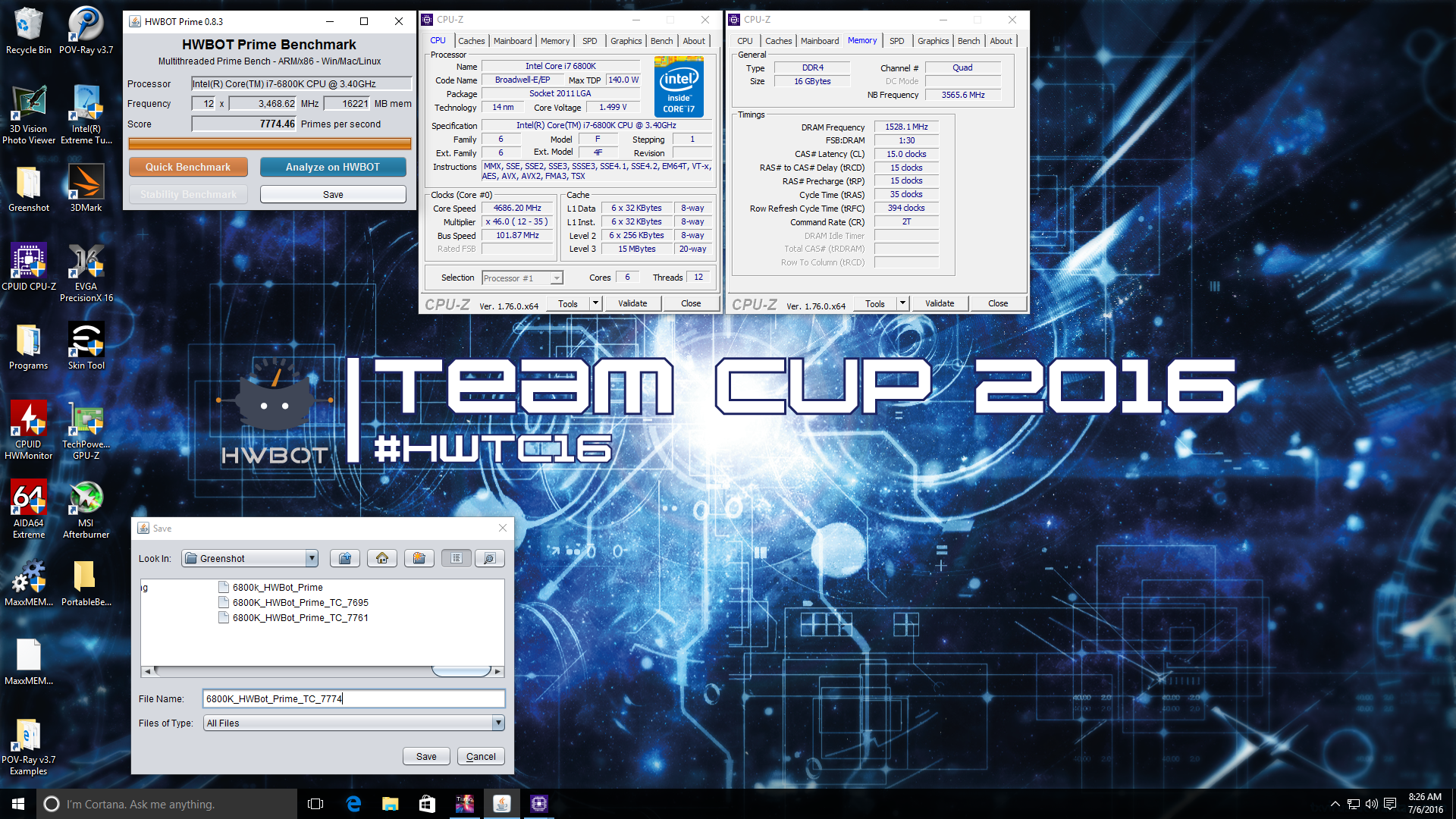Select MSI Afterburner desktop icon

[86, 509]
